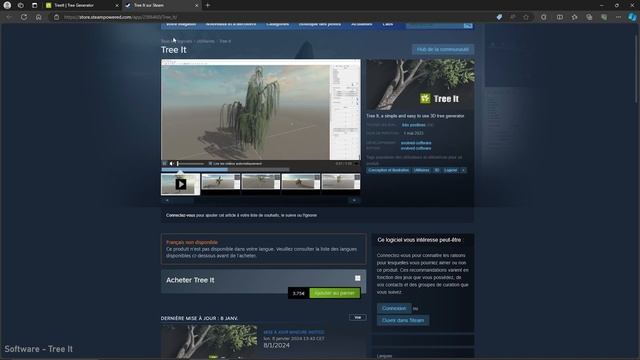Open Labo in Steam store nav
This screenshot has width=640, height=360.
tap(388, 24)
